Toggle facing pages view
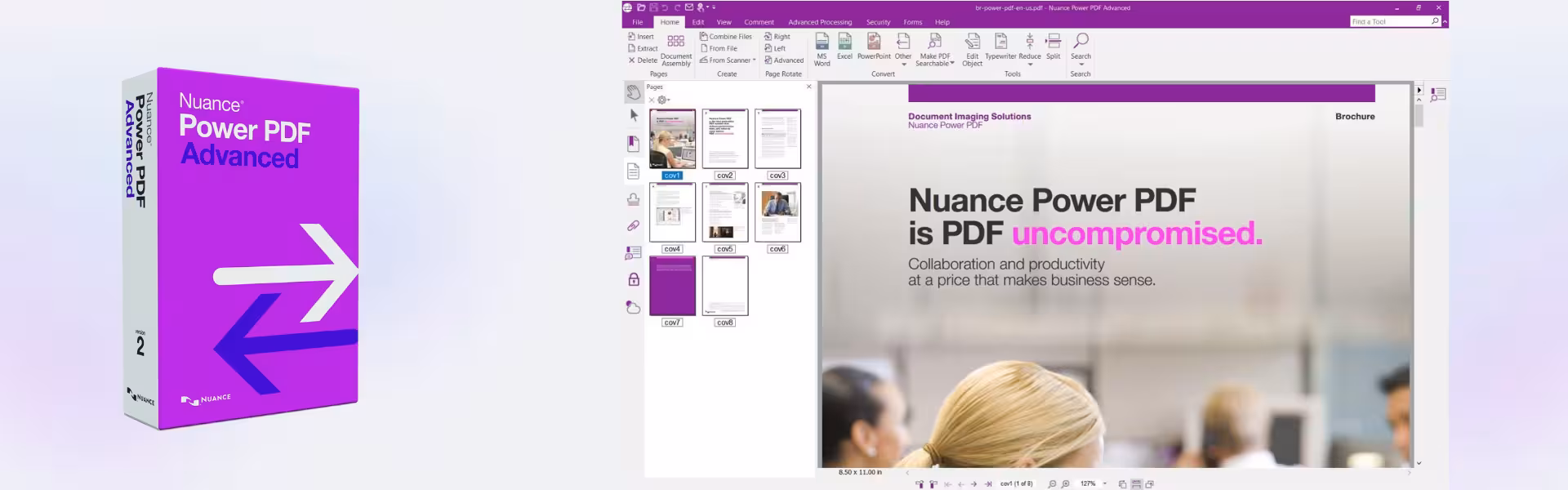Viewport: 1568px width, 490px height. click(x=1150, y=484)
